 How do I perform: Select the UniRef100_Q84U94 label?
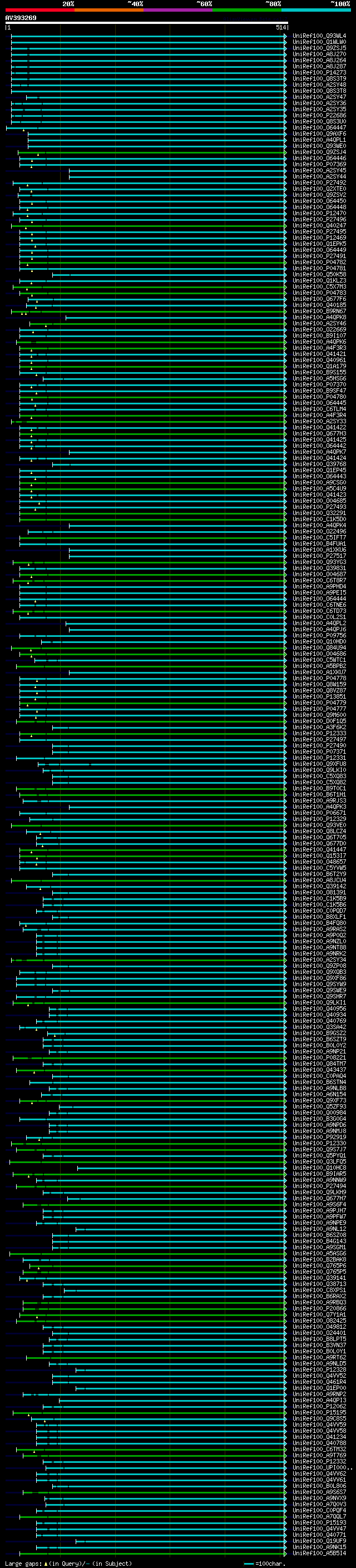point(319,647)
